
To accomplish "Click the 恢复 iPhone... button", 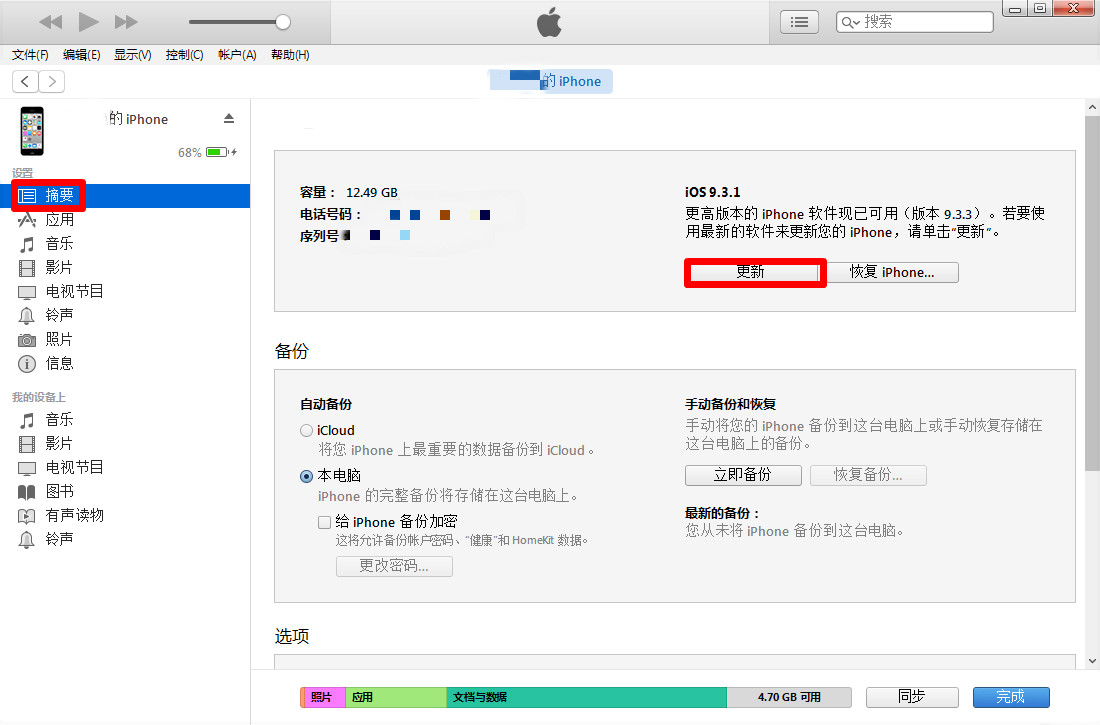I will point(892,272).
